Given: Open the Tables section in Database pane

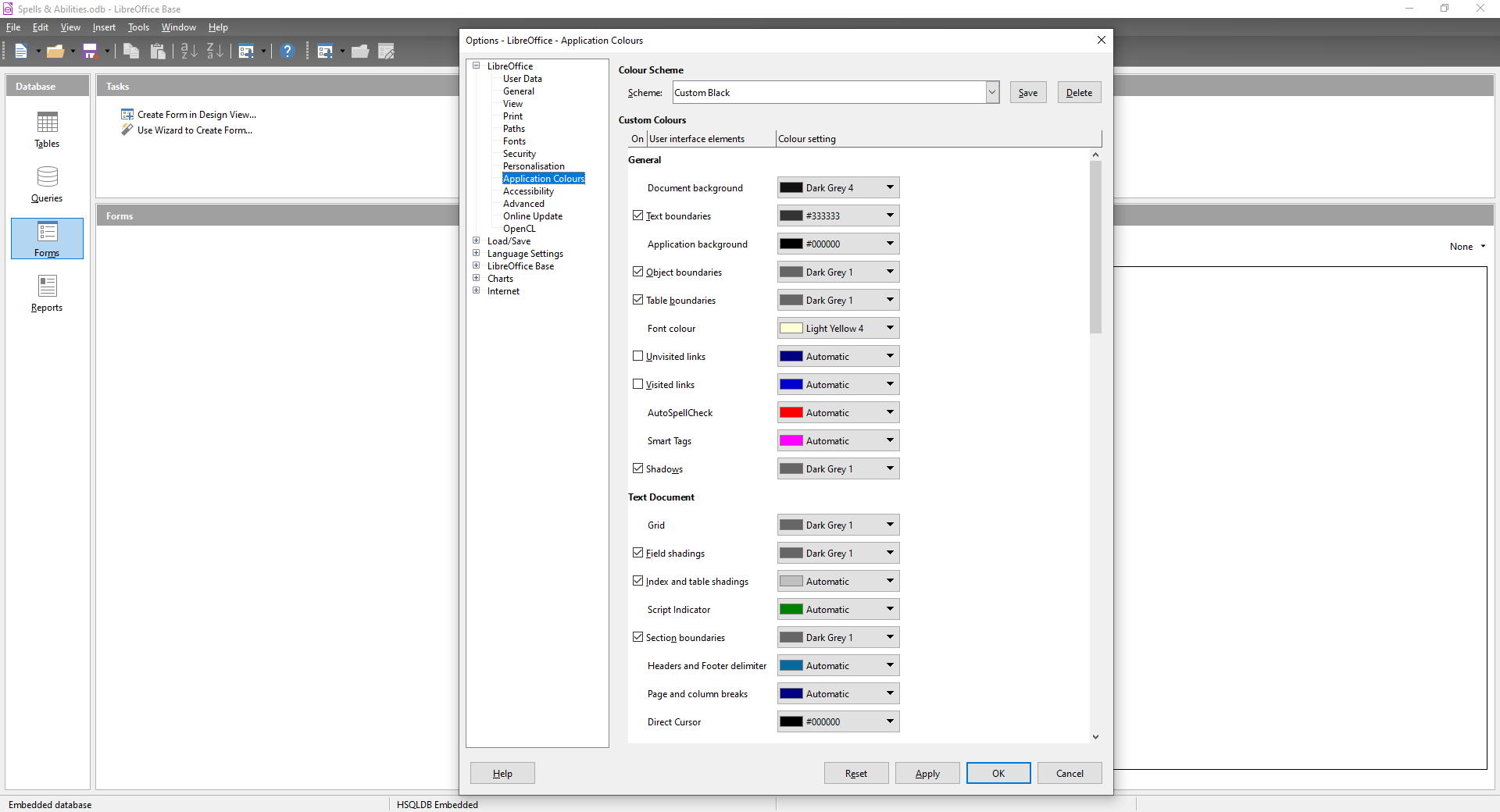Looking at the screenshot, I should 47,130.
